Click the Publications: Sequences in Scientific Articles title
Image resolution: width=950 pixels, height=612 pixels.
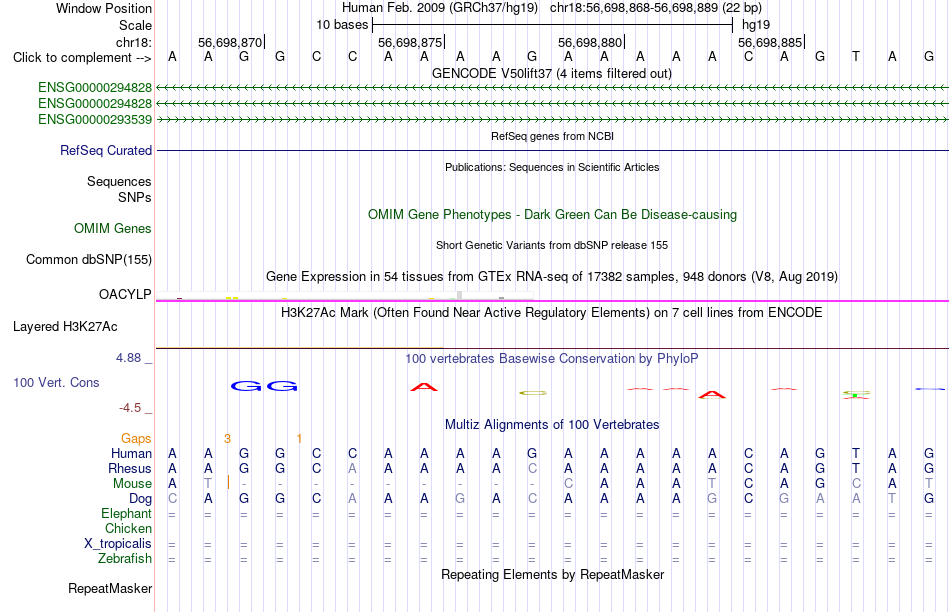coord(552,167)
